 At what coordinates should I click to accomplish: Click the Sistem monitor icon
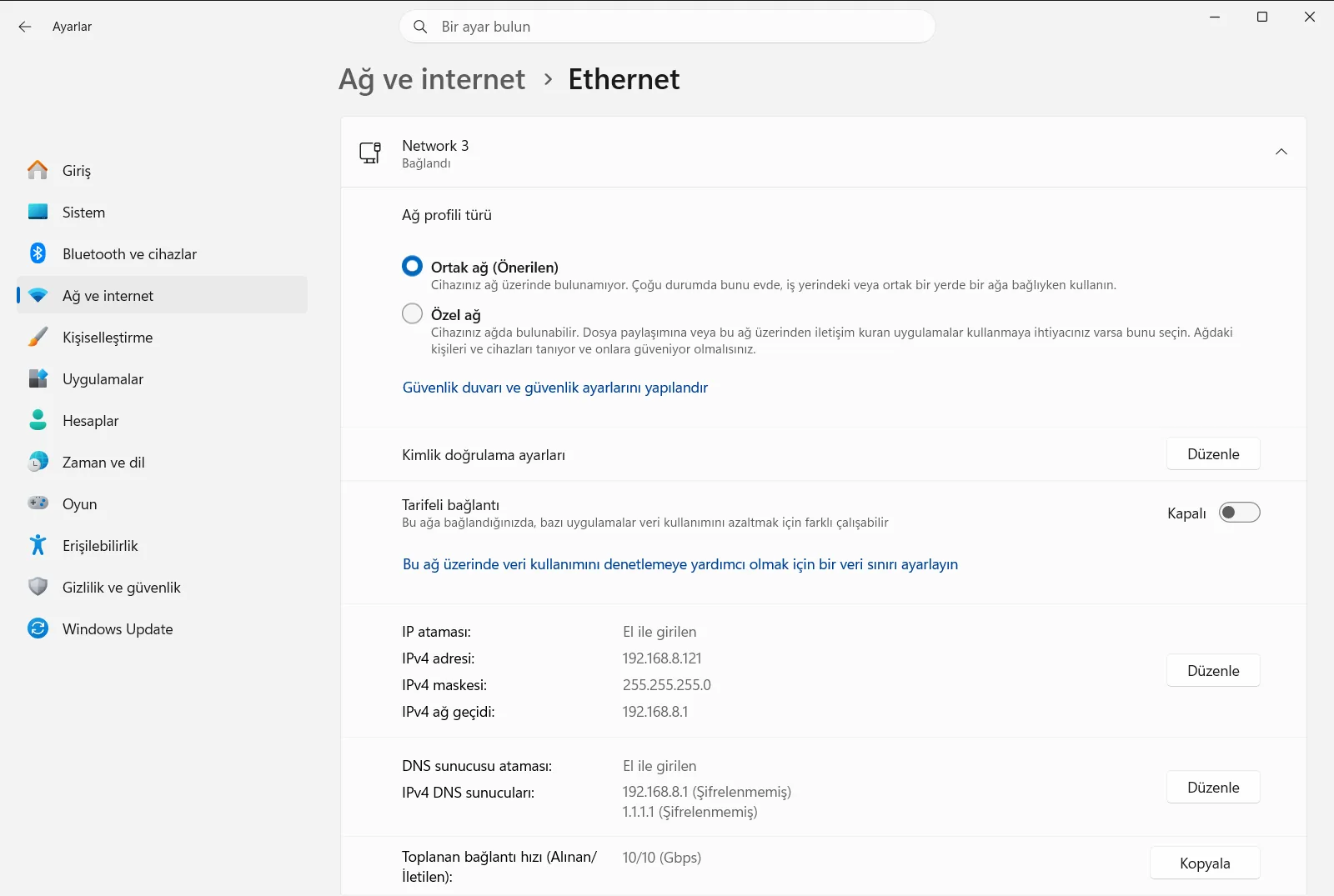click(38, 212)
